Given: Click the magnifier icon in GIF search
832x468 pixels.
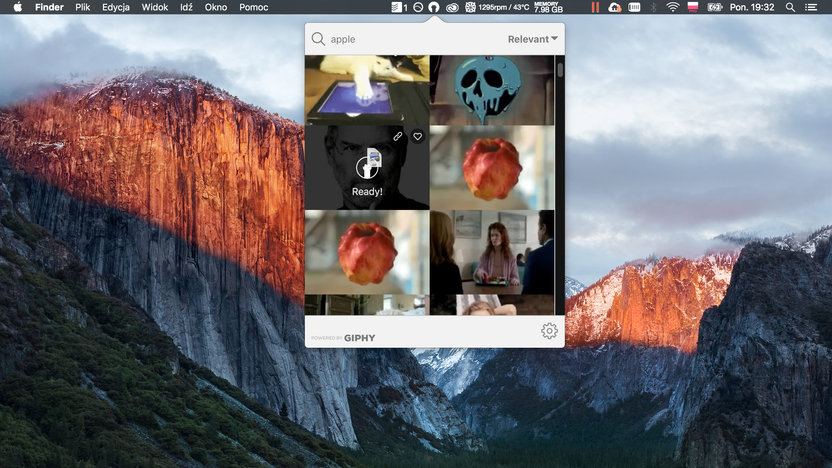Looking at the screenshot, I should (x=318, y=39).
